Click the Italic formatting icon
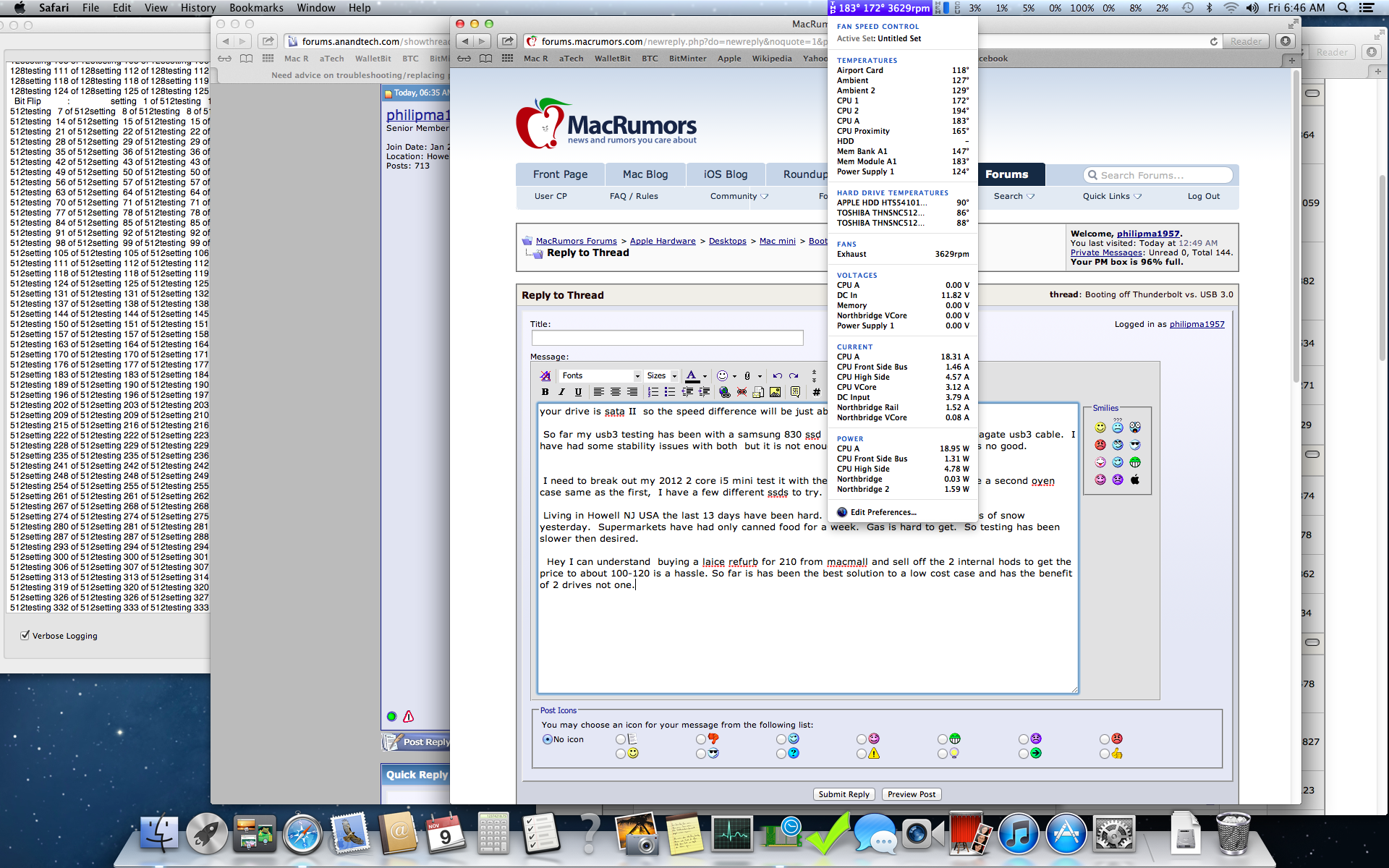Image resolution: width=1389 pixels, height=868 pixels. pyautogui.click(x=561, y=392)
